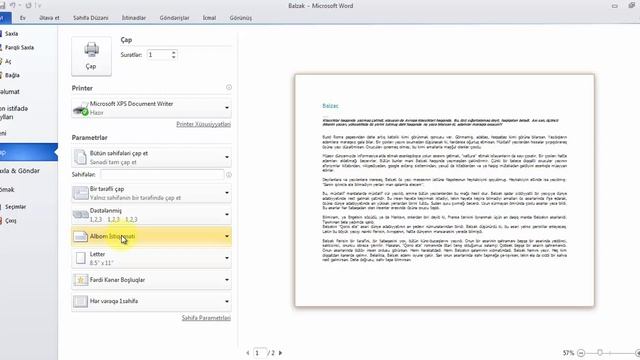Choose Bağla in the backstage sidebar
Screen dimensions: 640x360
pyautogui.click(x=12, y=75)
